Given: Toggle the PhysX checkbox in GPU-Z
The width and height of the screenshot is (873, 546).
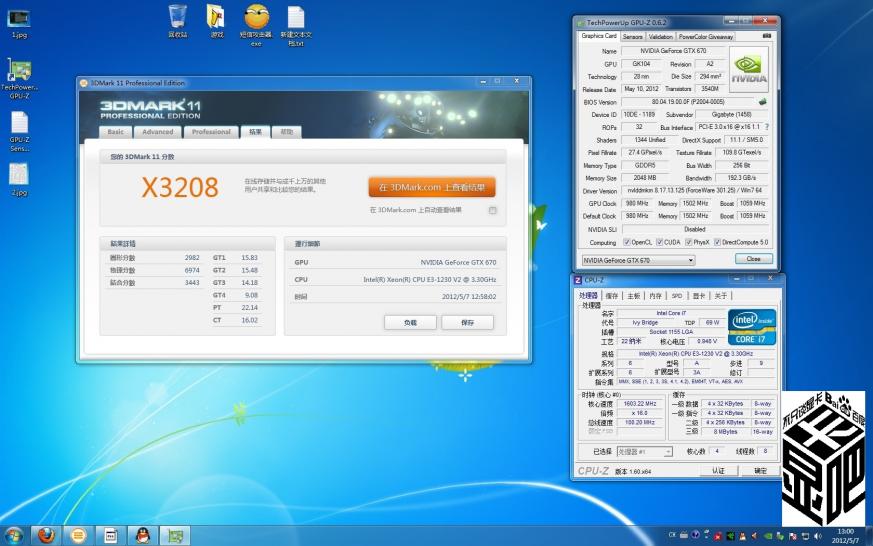Looking at the screenshot, I should coord(689,242).
